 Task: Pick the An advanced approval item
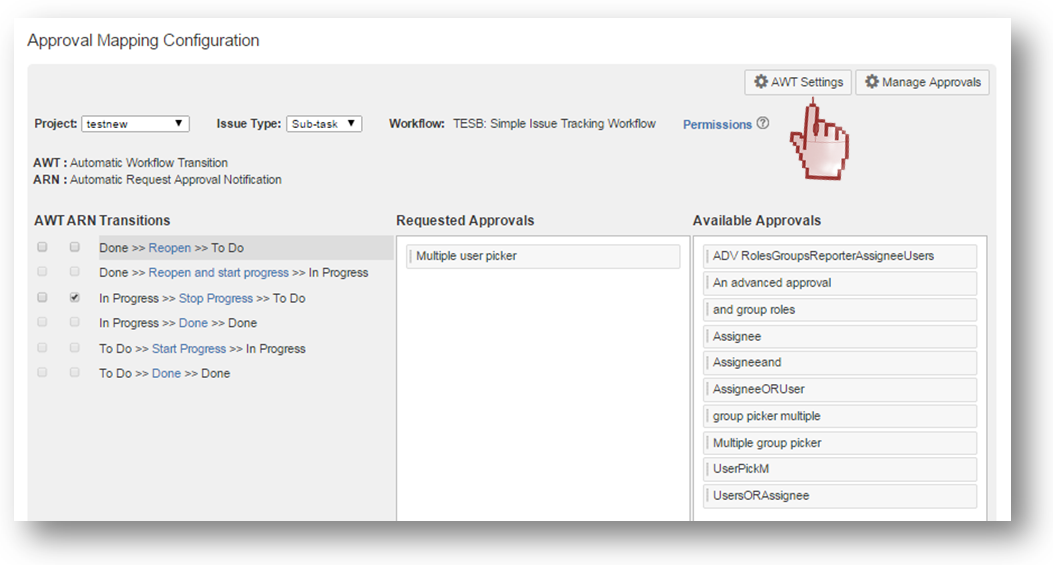tap(839, 283)
